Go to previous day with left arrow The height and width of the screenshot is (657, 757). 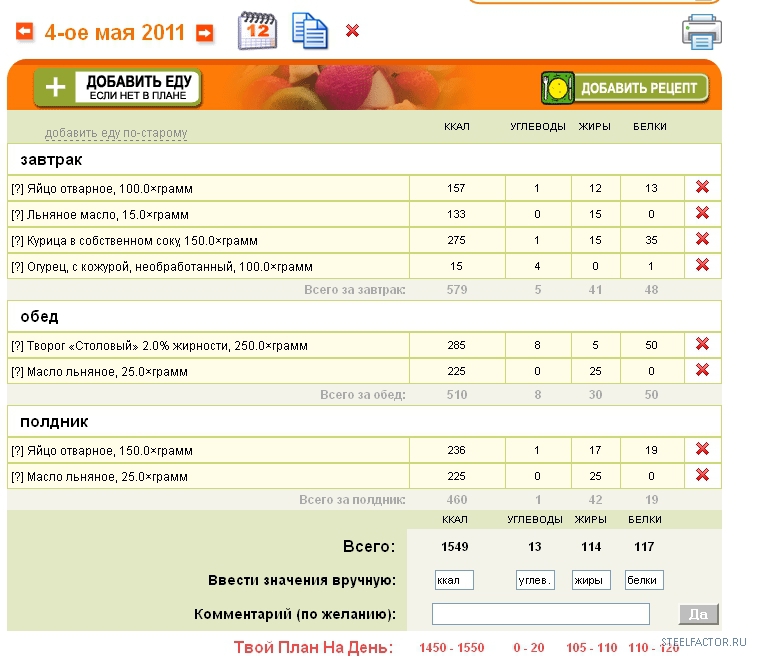(x=24, y=32)
